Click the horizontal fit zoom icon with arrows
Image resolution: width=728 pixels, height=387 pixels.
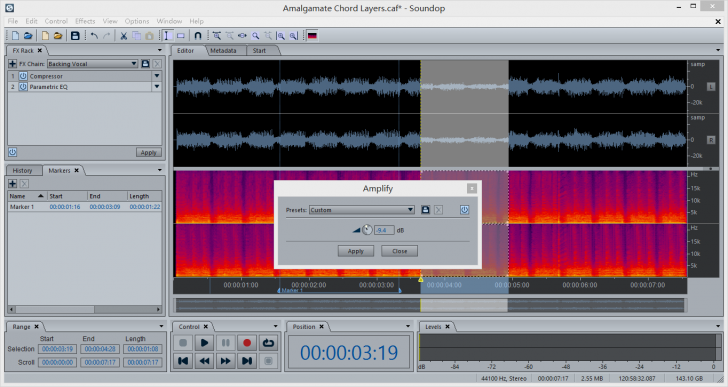242,36
